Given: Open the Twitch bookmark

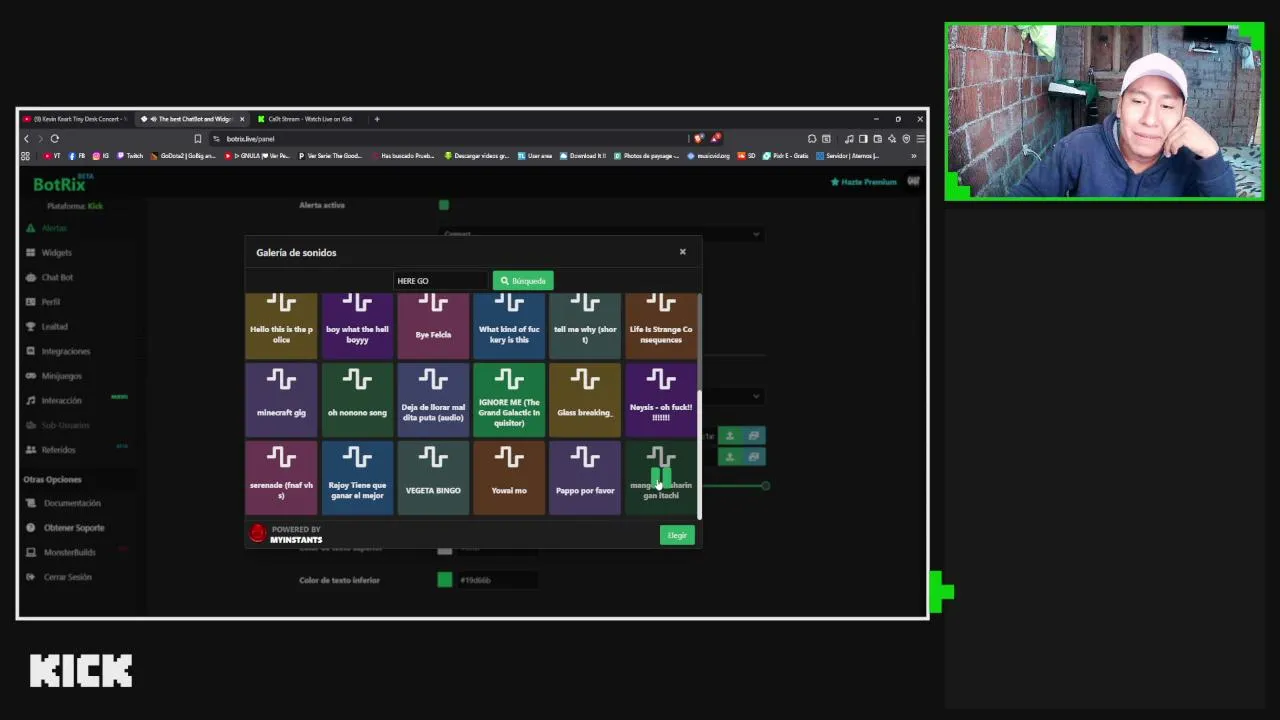Looking at the screenshot, I should click(129, 156).
